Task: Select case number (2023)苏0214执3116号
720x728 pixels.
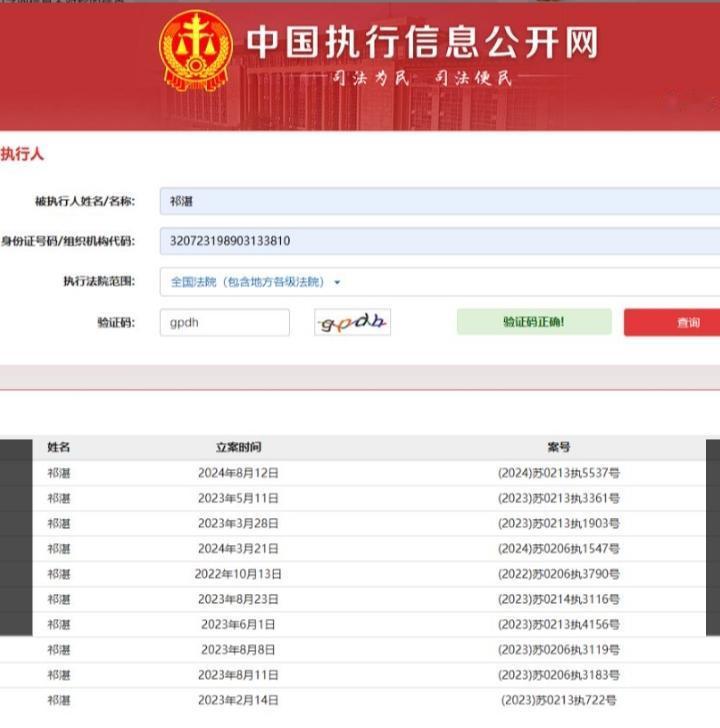Action: [558, 599]
